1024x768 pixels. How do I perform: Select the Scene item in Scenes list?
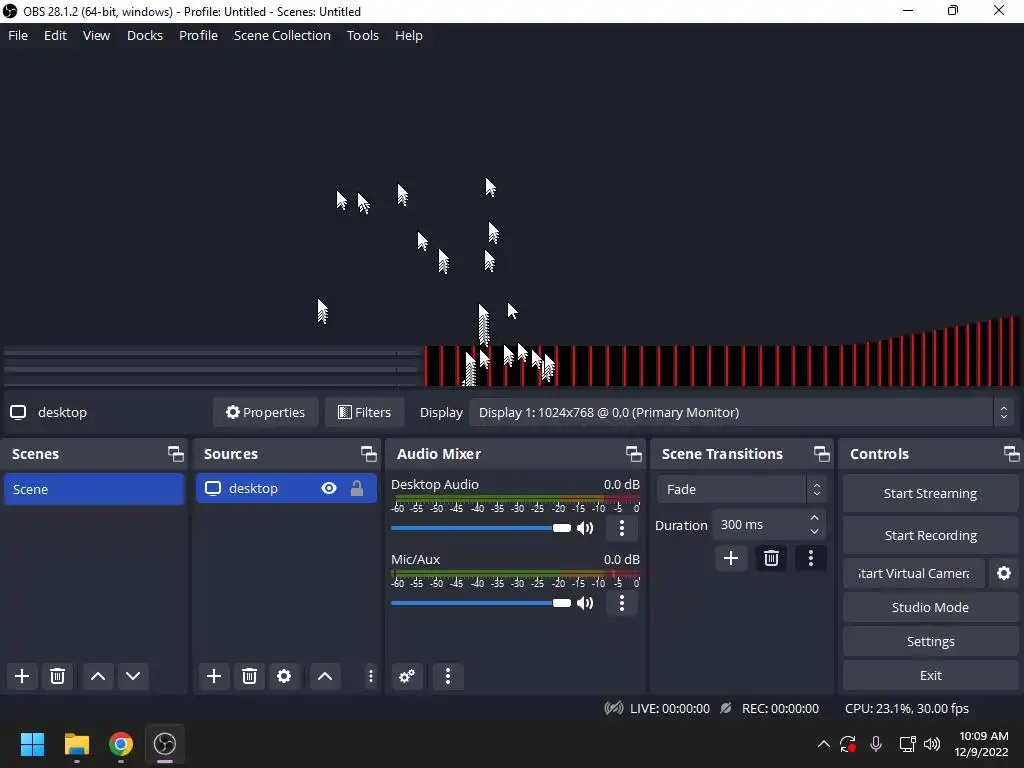coord(94,489)
